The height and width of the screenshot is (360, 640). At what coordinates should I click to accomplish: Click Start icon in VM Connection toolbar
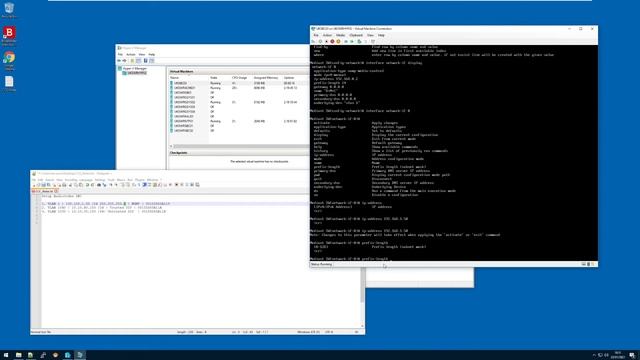click(320, 41)
